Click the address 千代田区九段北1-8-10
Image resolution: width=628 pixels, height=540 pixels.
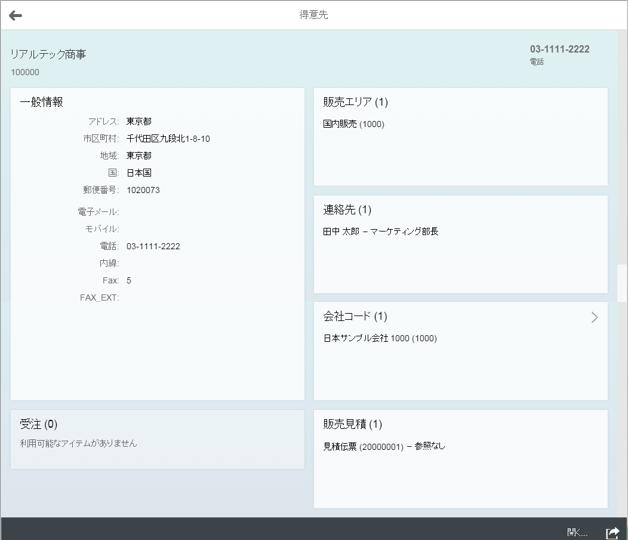click(x=168, y=139)
